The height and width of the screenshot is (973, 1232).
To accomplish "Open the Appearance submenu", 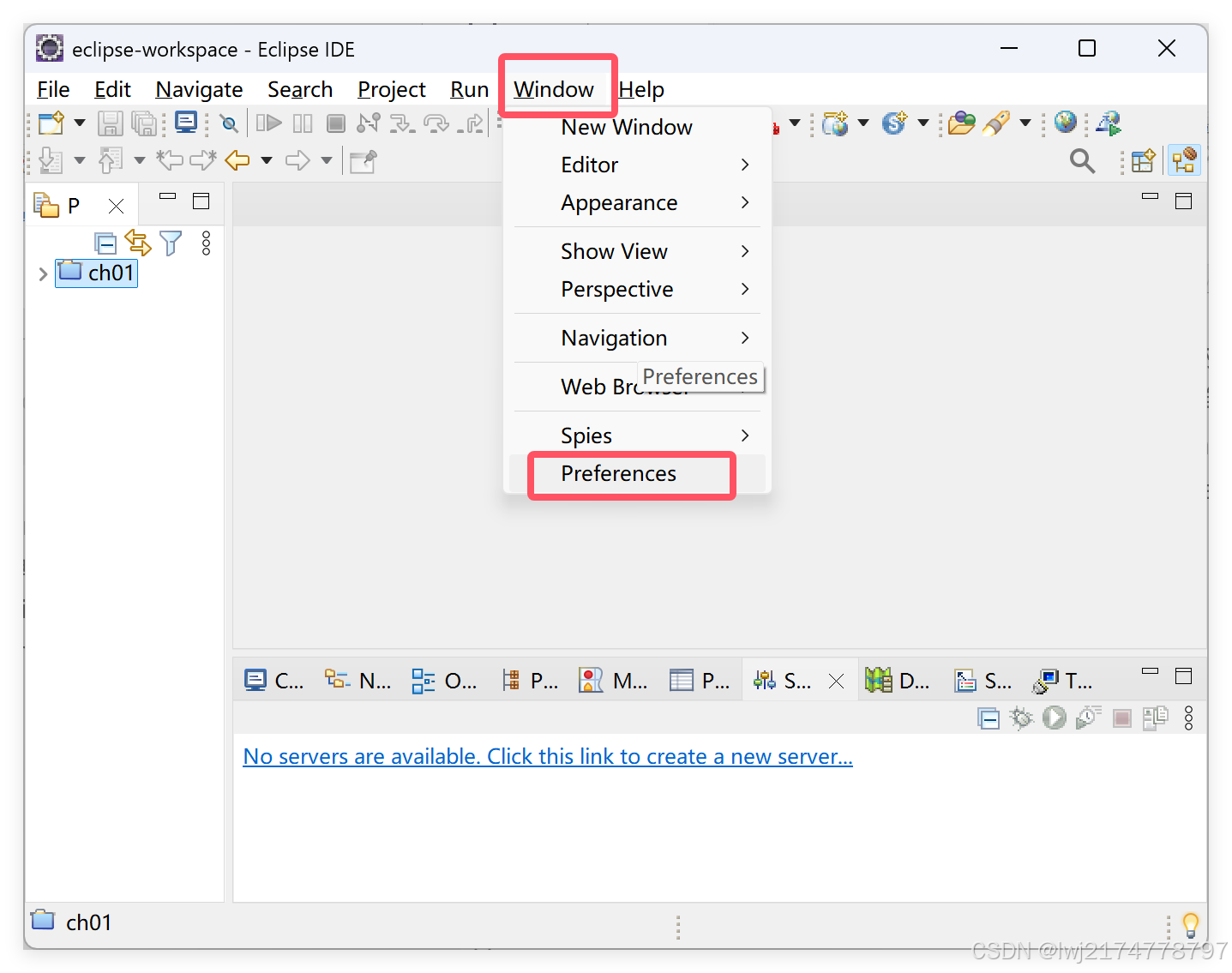I will pyautogui.click(x=637, y=202).
